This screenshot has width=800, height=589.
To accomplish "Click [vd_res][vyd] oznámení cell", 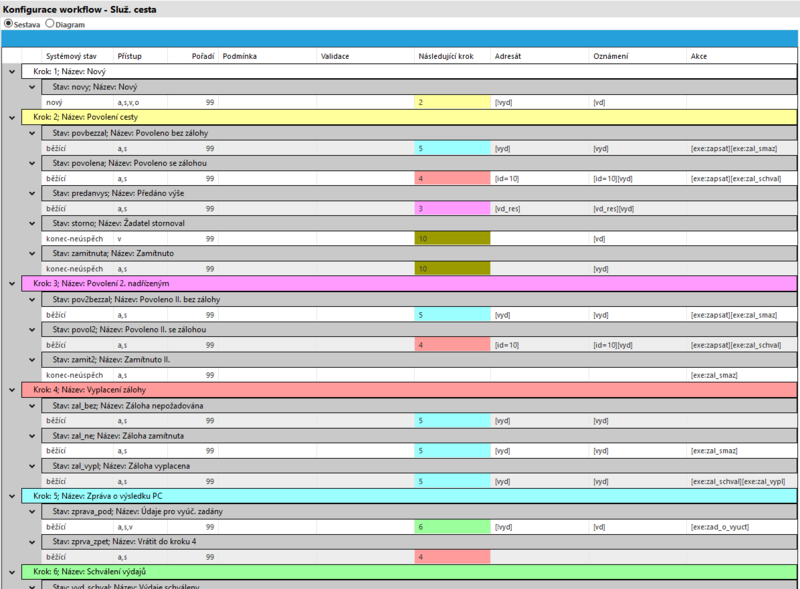I will tap(614, 209).
